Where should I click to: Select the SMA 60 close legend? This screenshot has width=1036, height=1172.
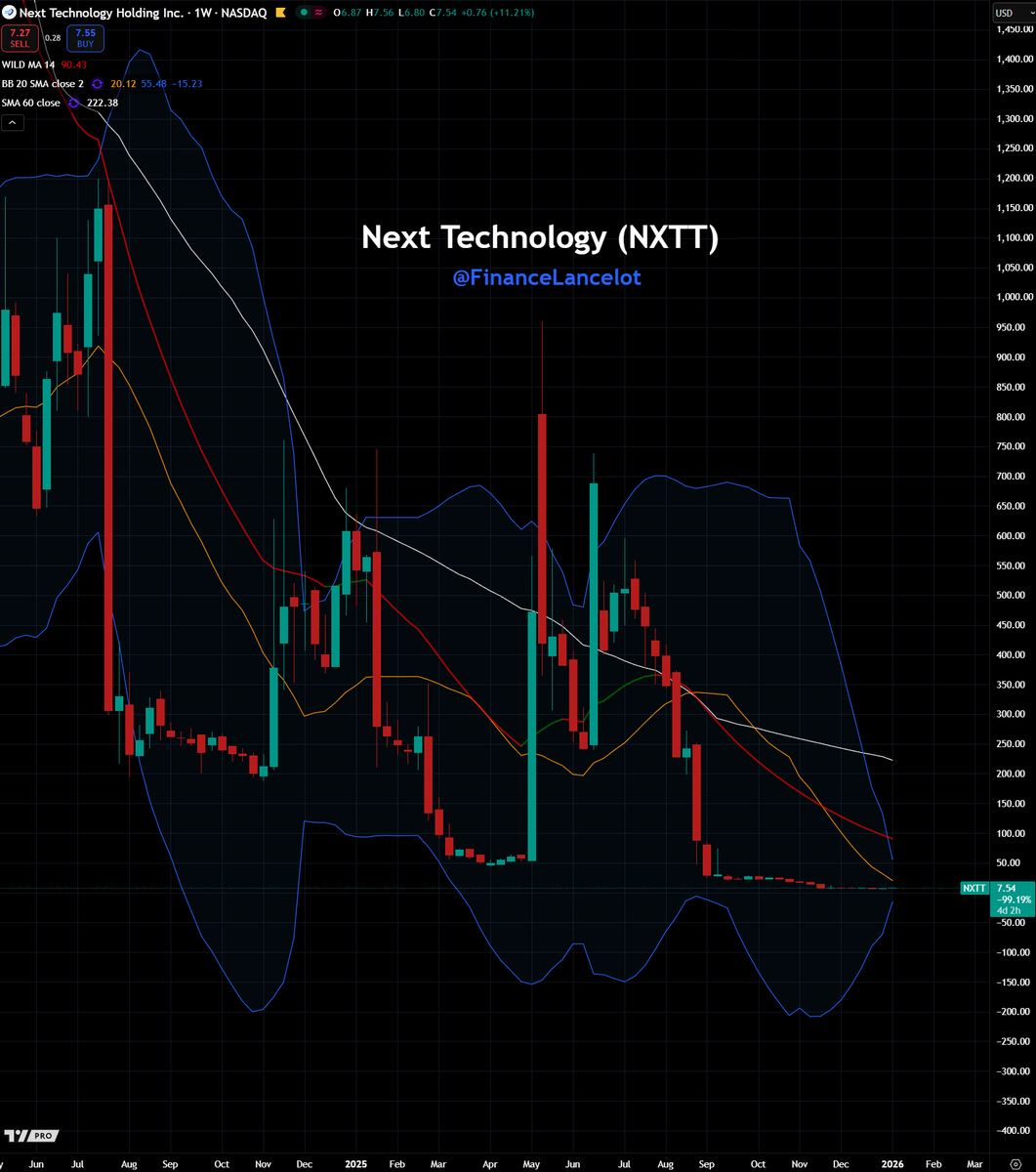[x=31, y=103]
